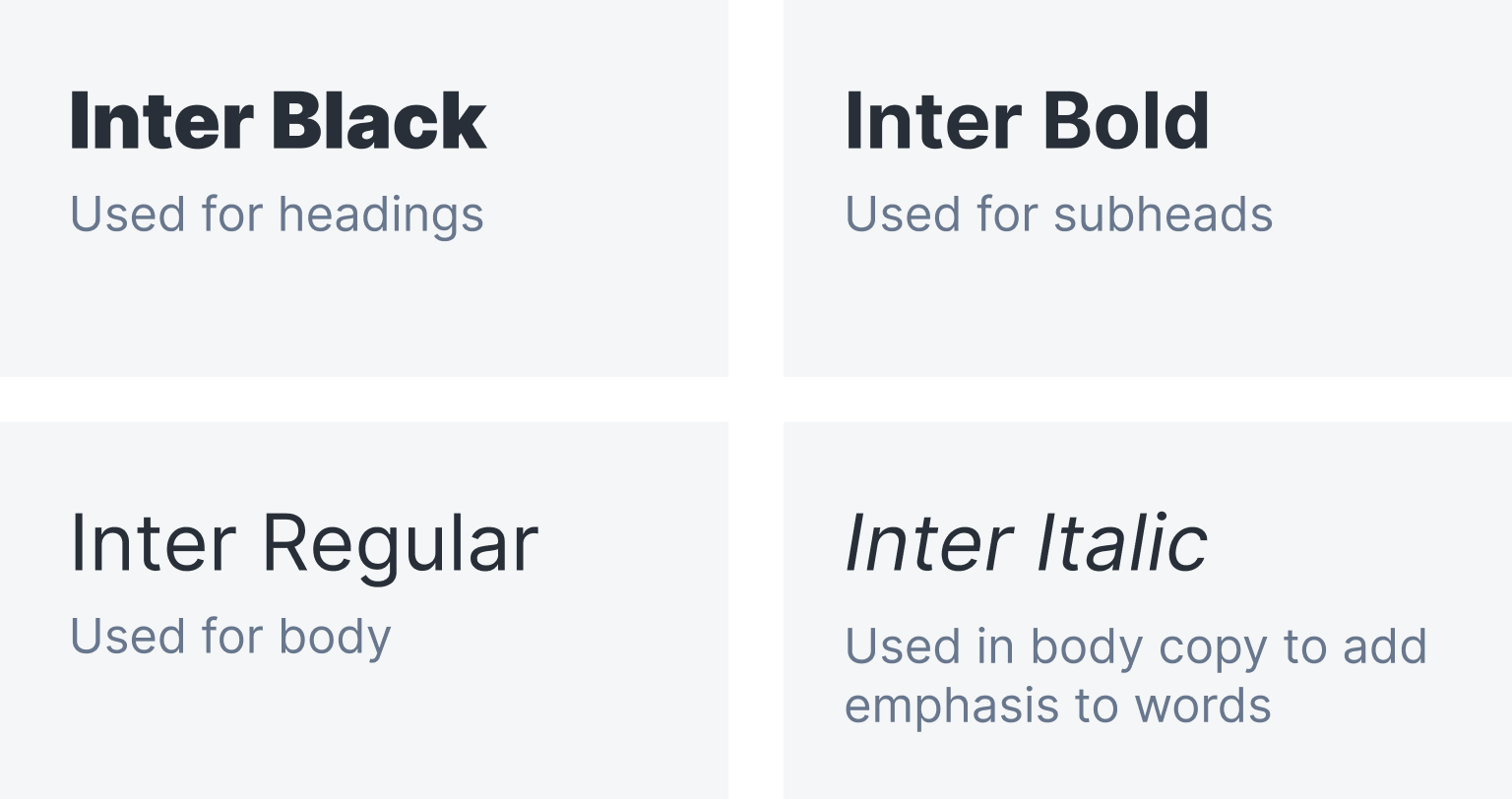Screen dimensions: 1512x799
Task: Click the word 'Inter' in Inter Black
Action: [162, 121]
